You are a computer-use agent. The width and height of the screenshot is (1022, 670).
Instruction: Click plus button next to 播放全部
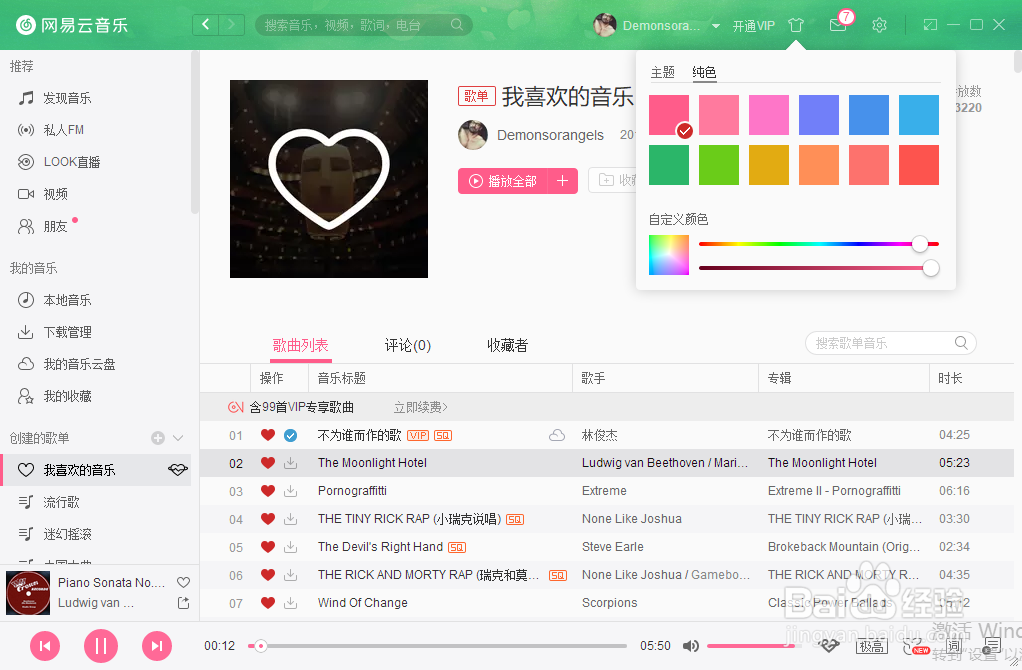point(563,181)
